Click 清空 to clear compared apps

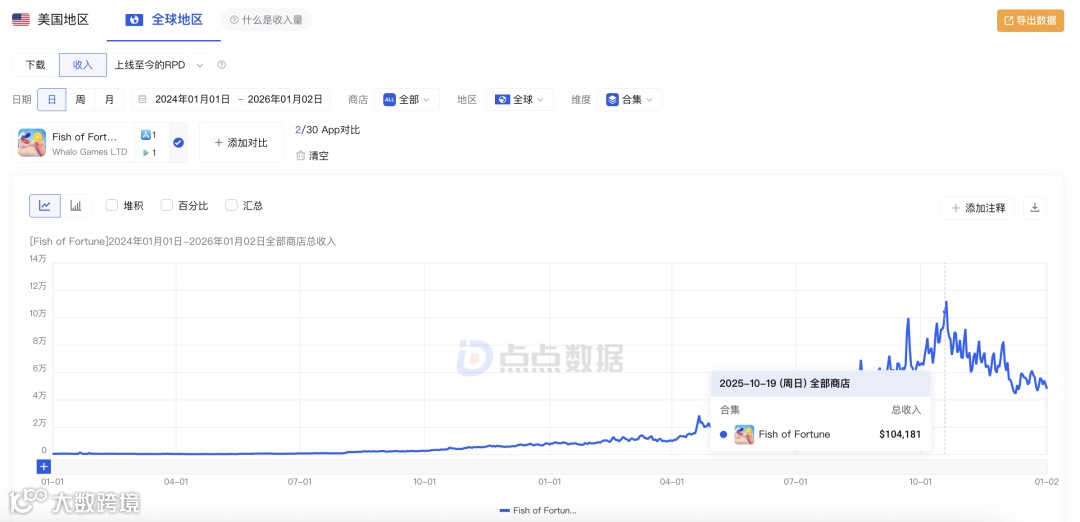tap(312, 156)
